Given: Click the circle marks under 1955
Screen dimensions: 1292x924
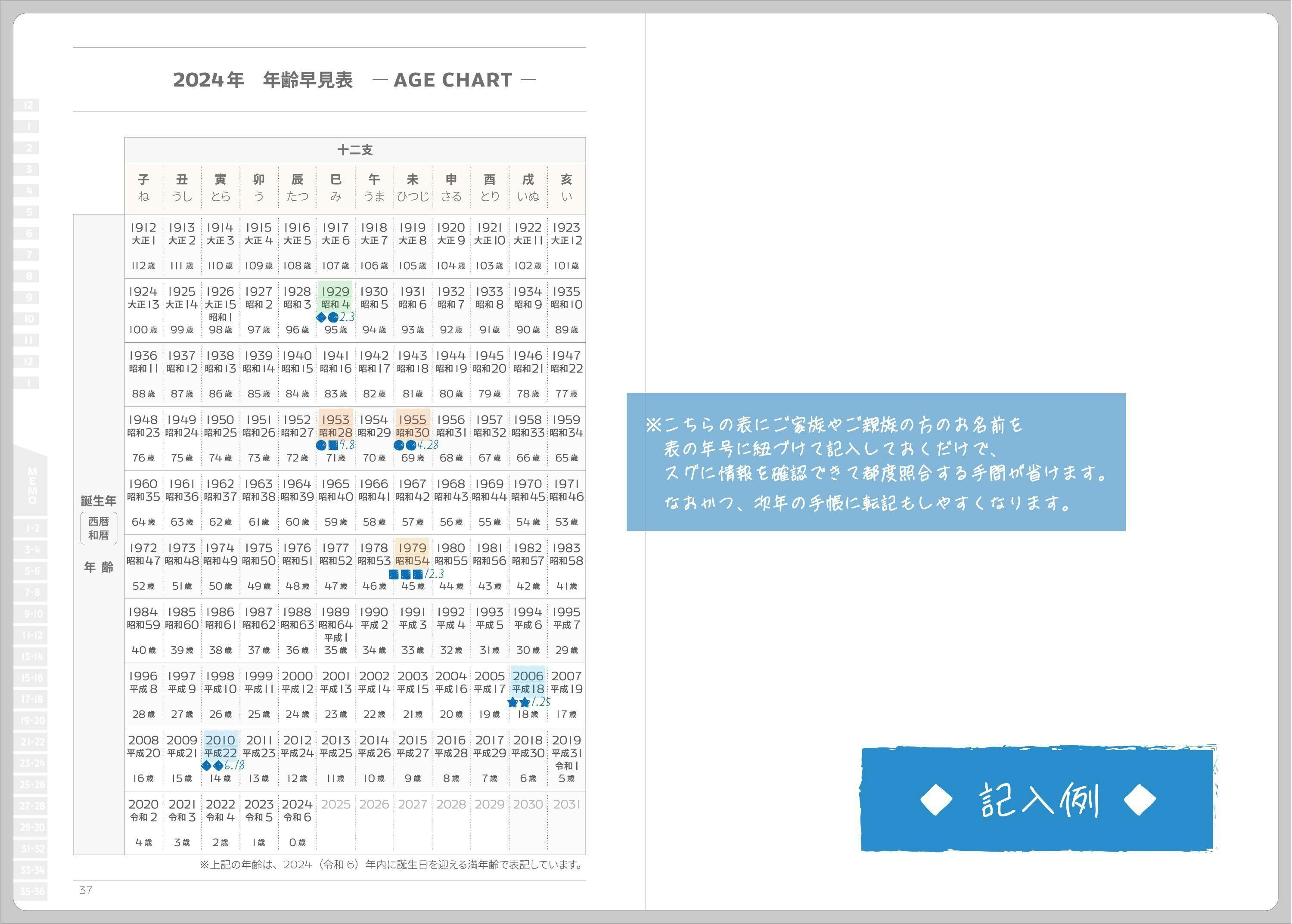Looking at the screenshot, I should tap(405, 445).
